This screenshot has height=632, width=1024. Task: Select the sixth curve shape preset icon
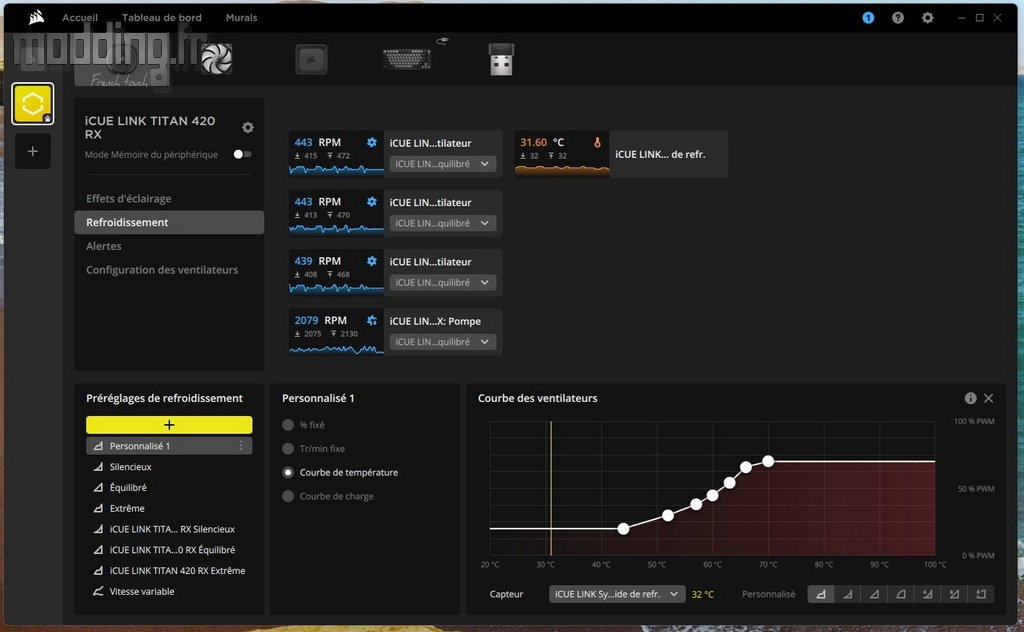click(x=954, y=594)
